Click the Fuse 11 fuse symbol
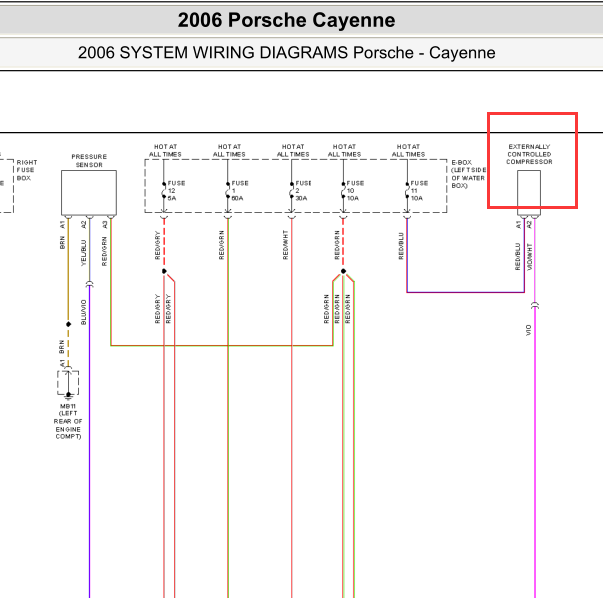This screenshot has width=603, height=598. [x=407, y=190]
